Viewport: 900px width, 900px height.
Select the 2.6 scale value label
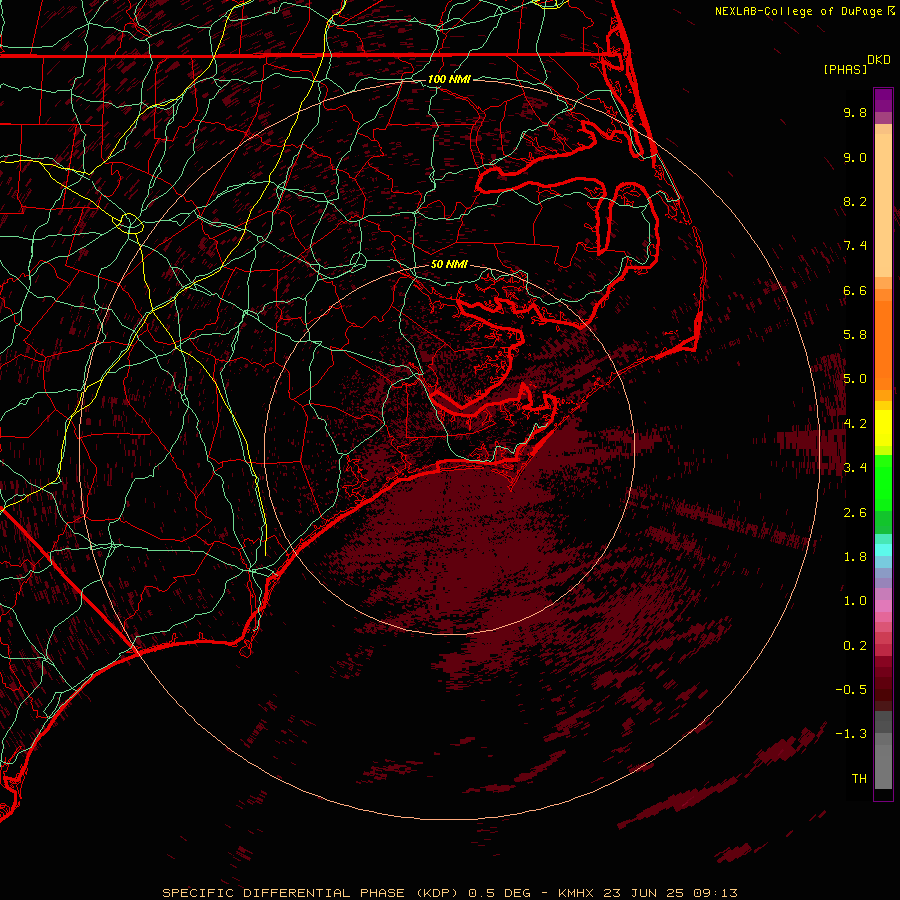coord(855,512)
